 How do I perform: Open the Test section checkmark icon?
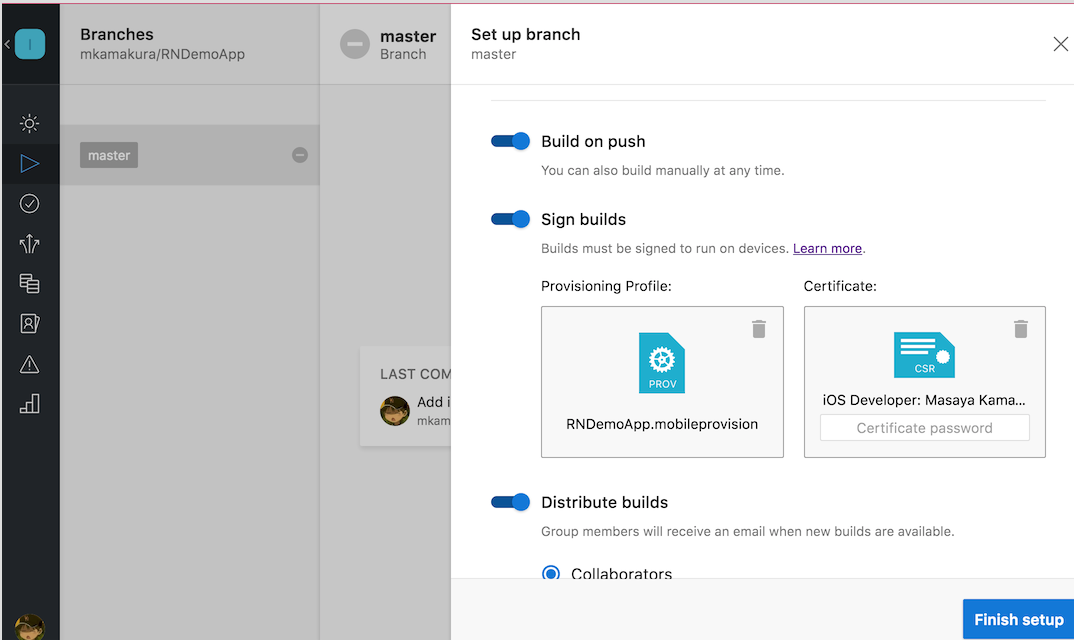coord(29,204)
